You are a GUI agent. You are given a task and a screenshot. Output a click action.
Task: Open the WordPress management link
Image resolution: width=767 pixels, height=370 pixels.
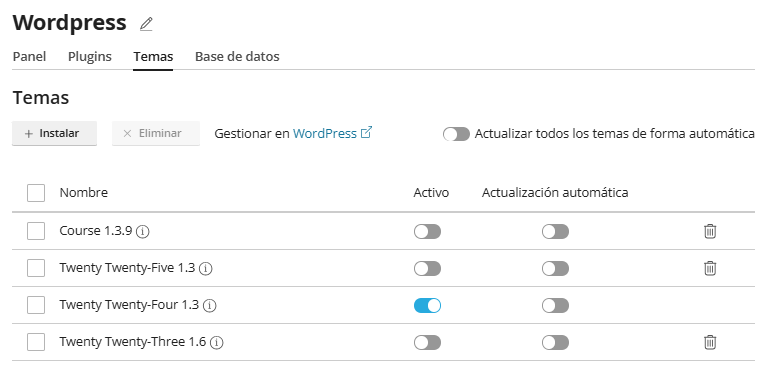[x=325, y=133]
